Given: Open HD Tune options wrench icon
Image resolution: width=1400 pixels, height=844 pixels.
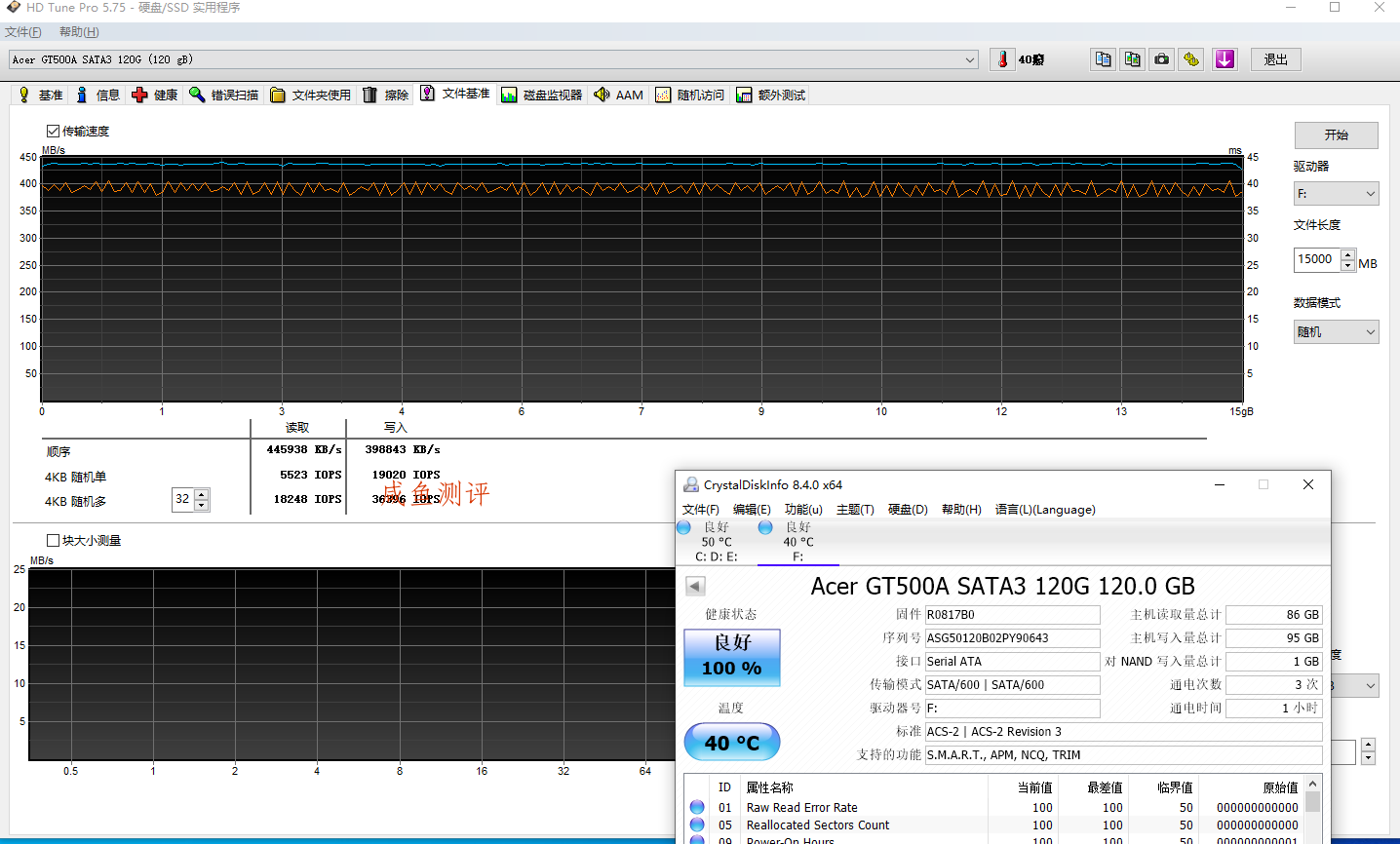Looking at the screenshot, I should click(1190, 59).
